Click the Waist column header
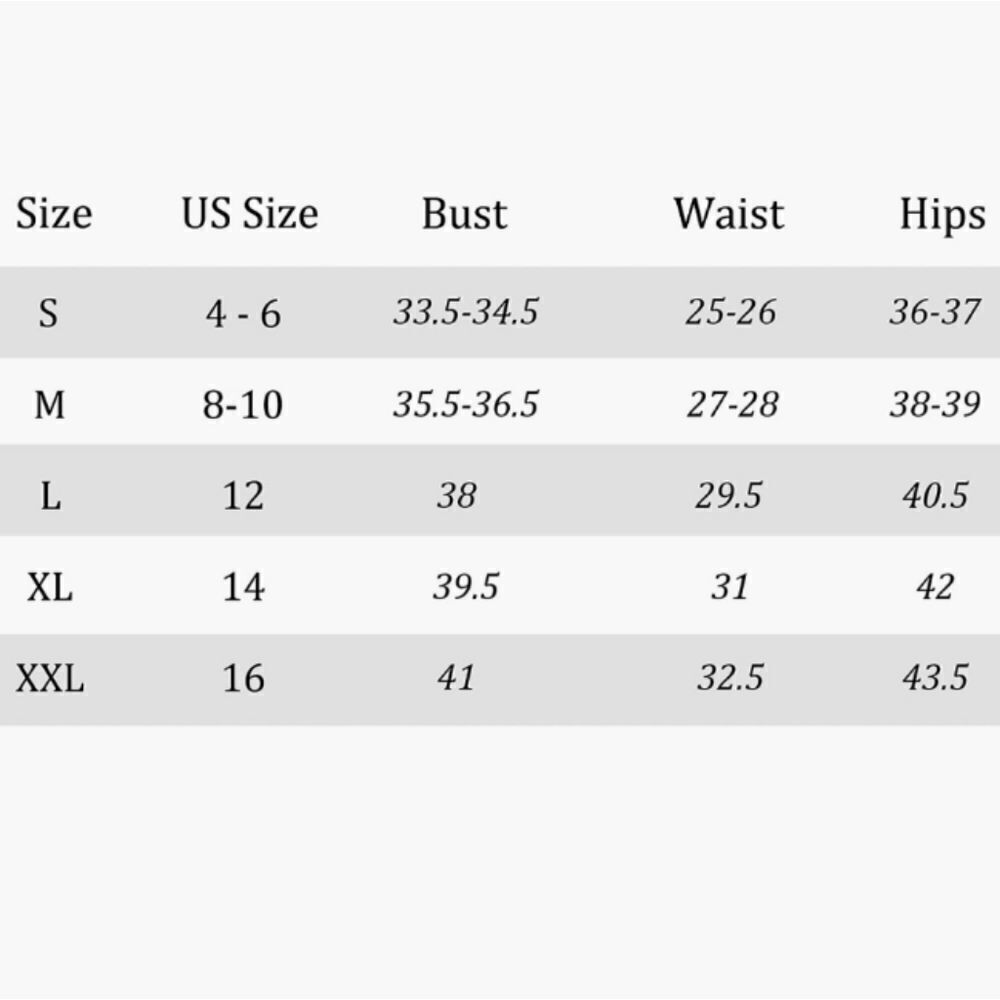1000x1000 pixels. 729,214
